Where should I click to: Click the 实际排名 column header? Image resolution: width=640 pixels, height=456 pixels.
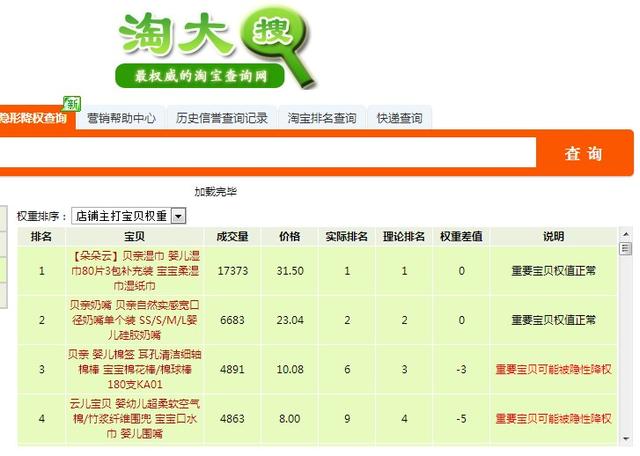(x=347, y=236)
